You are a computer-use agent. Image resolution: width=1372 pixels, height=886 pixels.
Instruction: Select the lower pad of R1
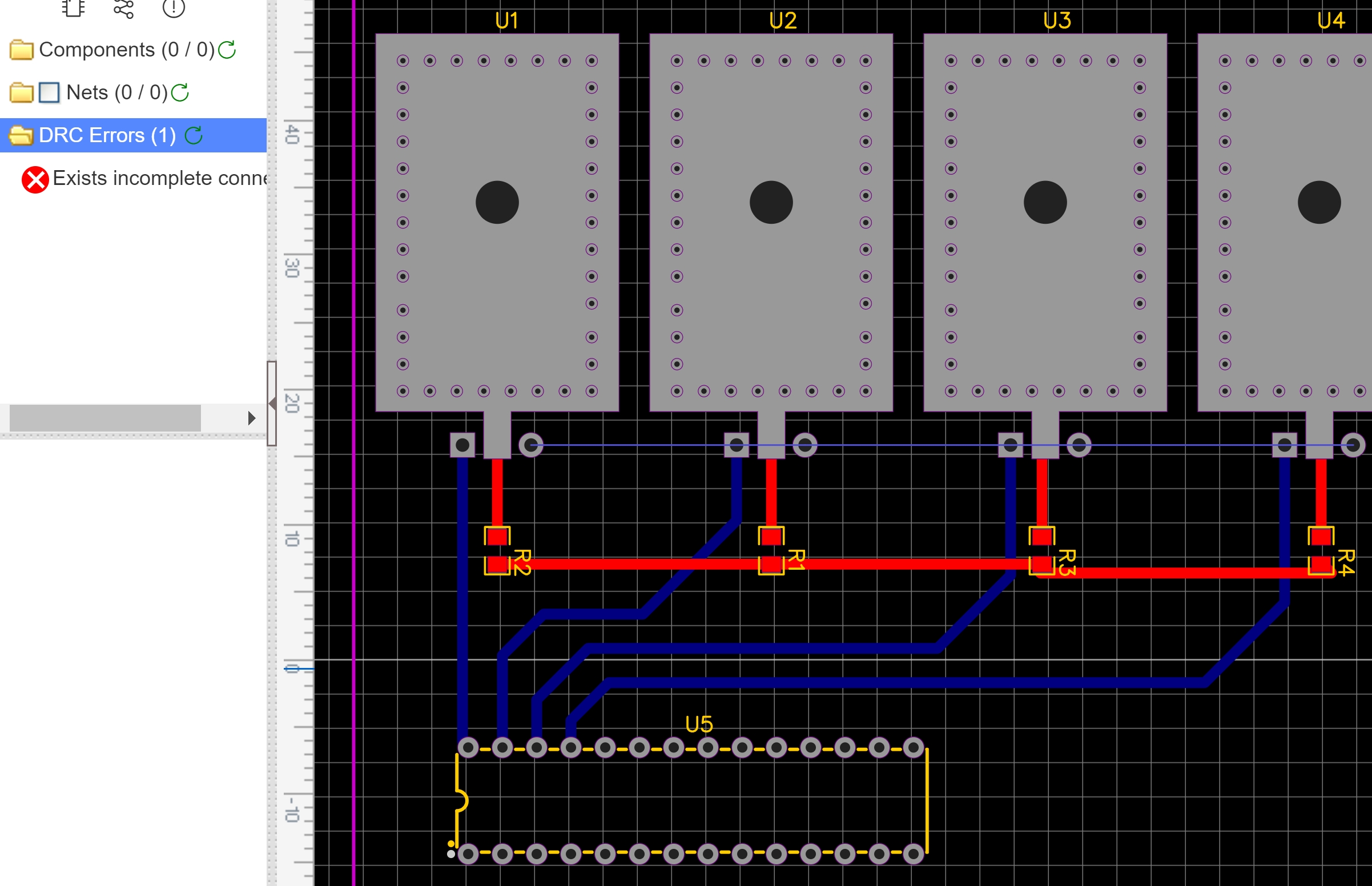click(771, 565)
